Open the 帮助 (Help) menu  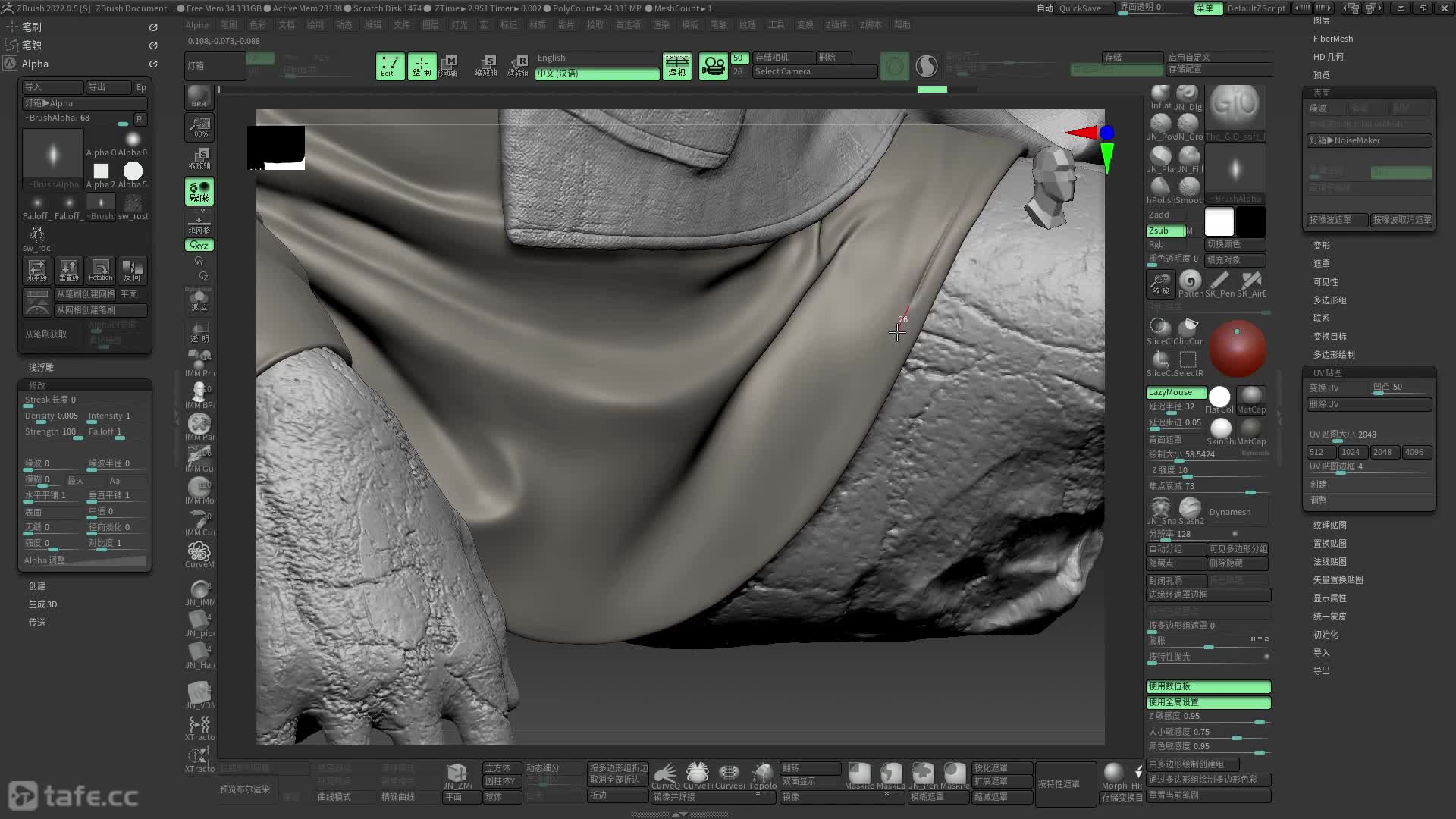click(902, 25)
